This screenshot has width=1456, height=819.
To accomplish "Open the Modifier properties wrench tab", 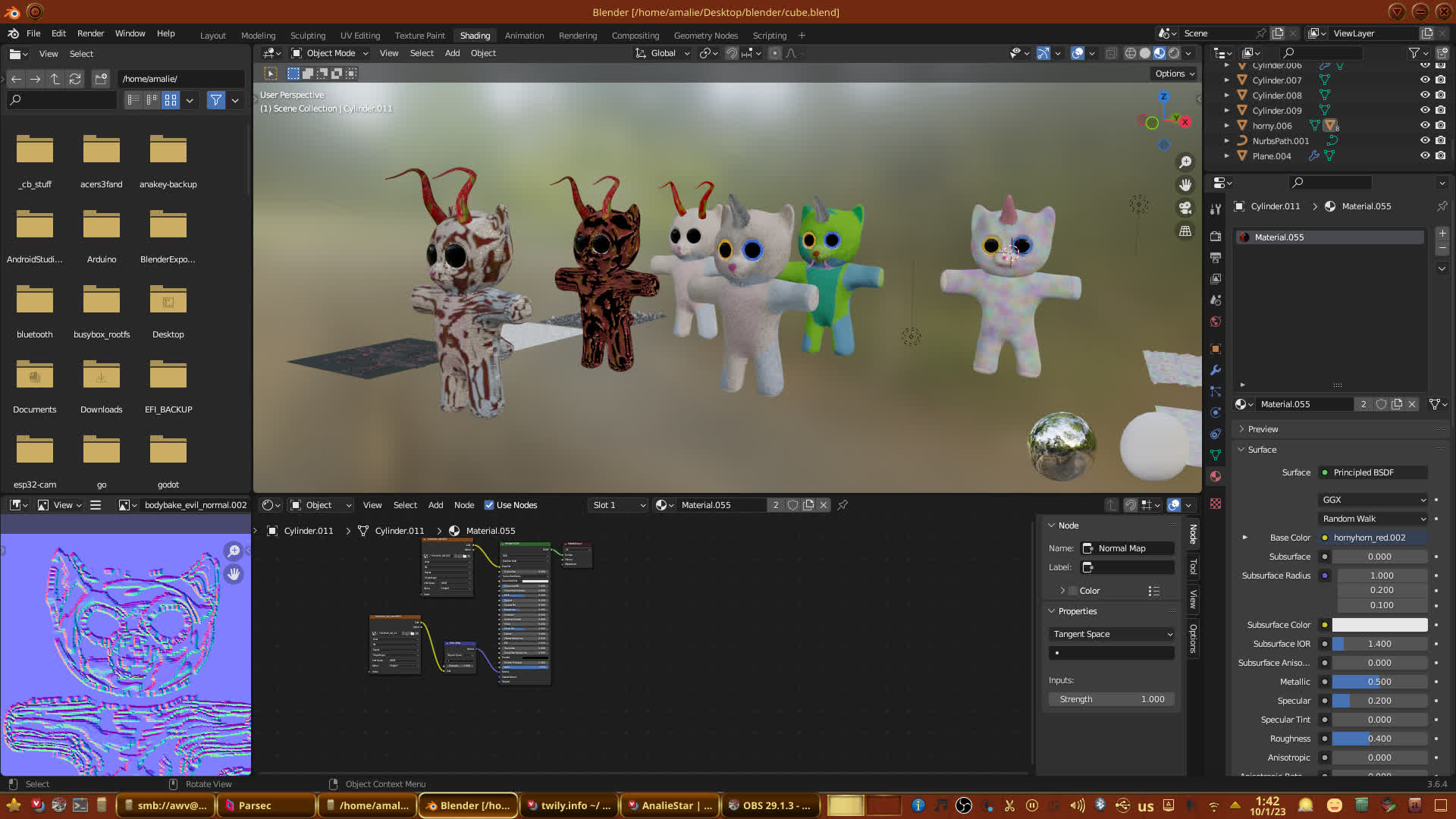I will (x=1216, y=370).
